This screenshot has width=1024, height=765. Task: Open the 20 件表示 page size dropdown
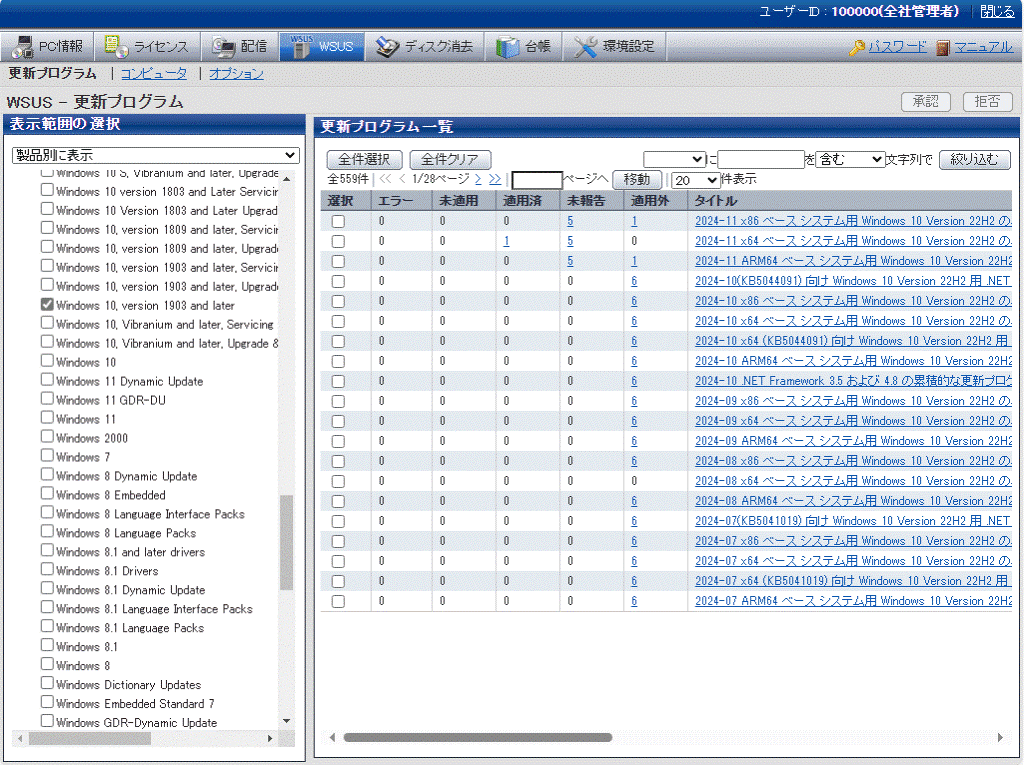tap(696, 180)
